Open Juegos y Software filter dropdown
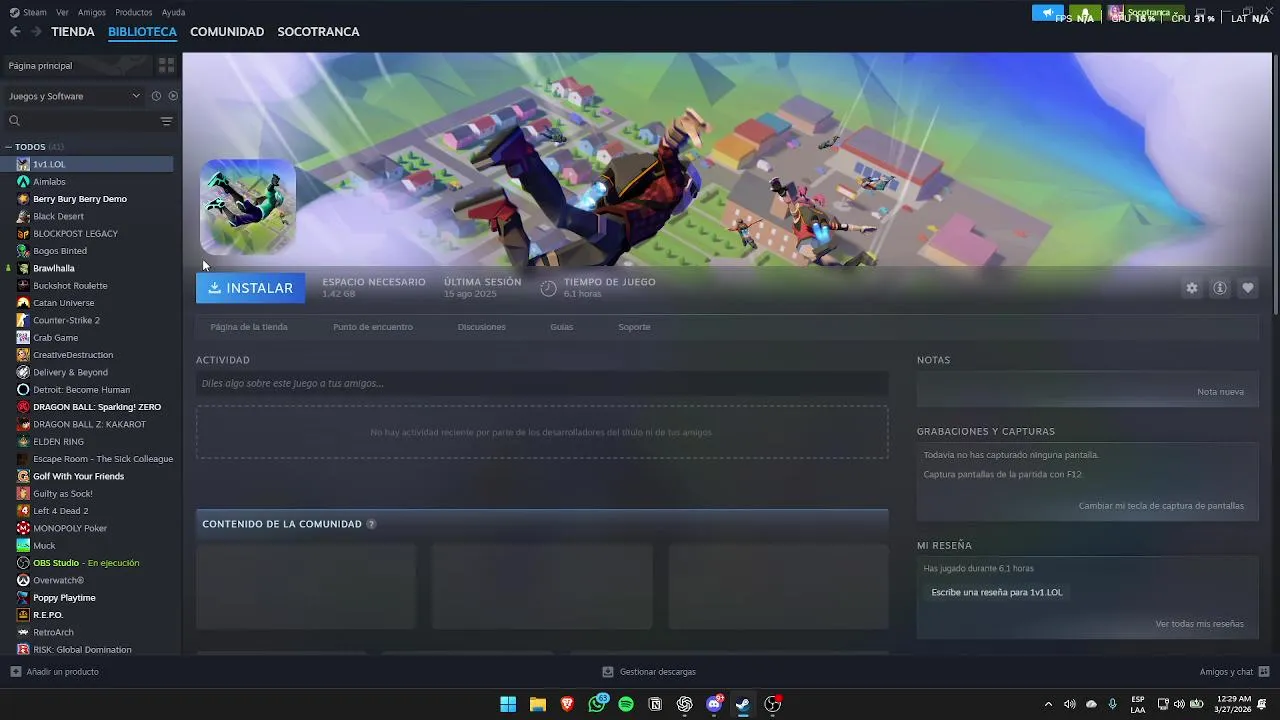The height and width of the screenshot is (720, 1280). [x=75, y=96]
